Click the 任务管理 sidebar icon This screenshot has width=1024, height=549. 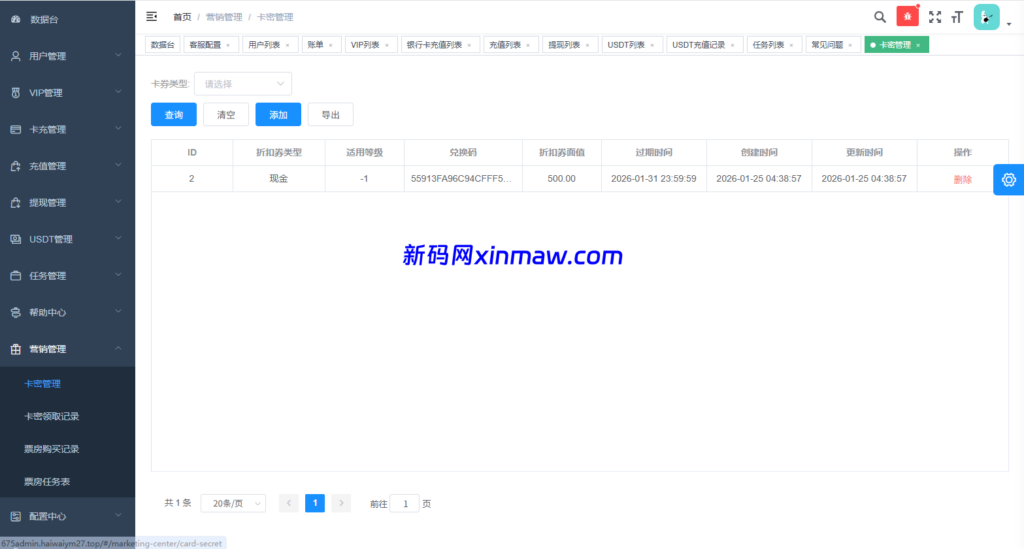16,275
